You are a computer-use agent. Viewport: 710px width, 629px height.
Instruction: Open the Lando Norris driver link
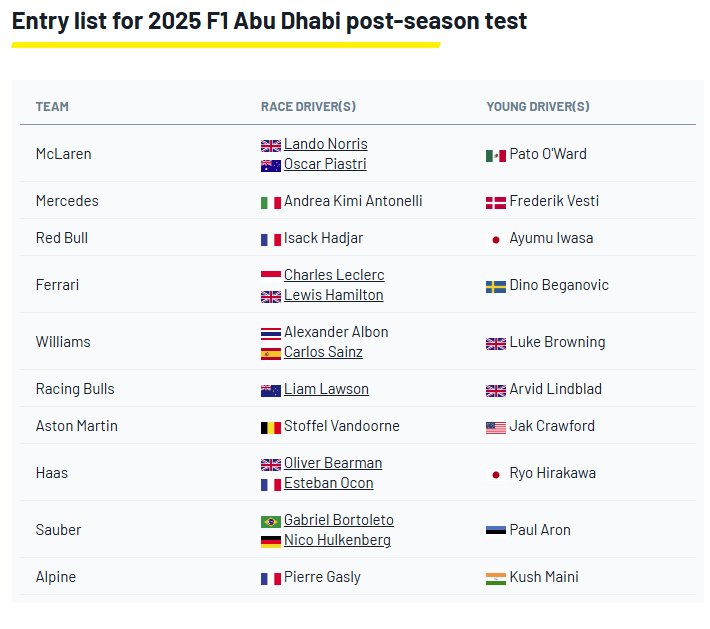click(x=325, y=144)
